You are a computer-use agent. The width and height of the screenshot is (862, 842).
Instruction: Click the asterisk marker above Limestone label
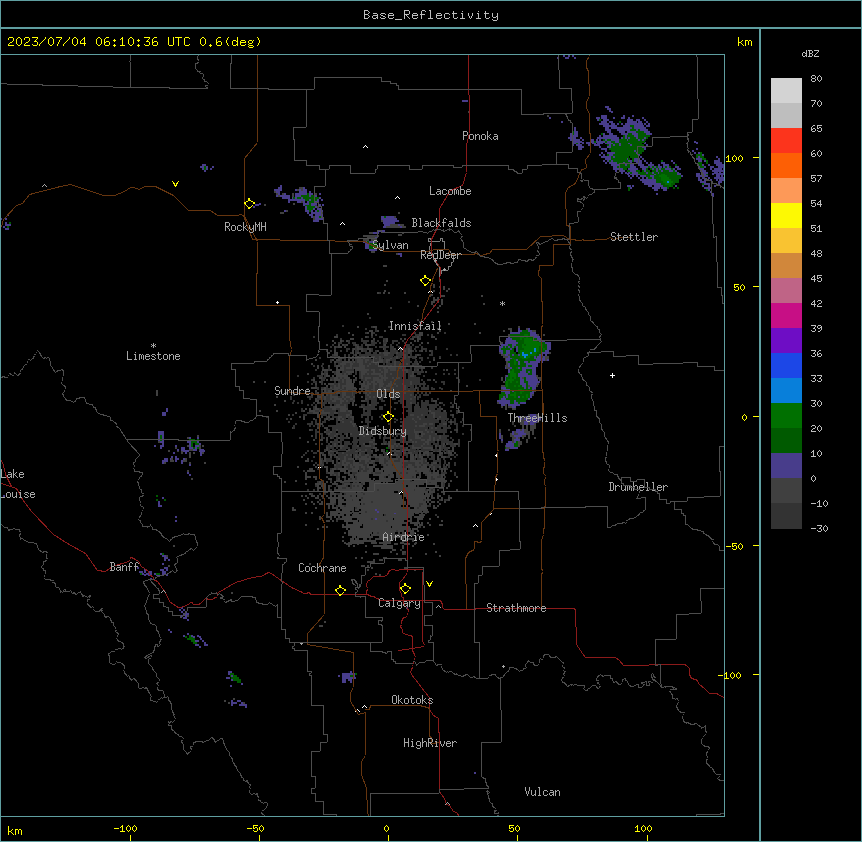[153, 346]
